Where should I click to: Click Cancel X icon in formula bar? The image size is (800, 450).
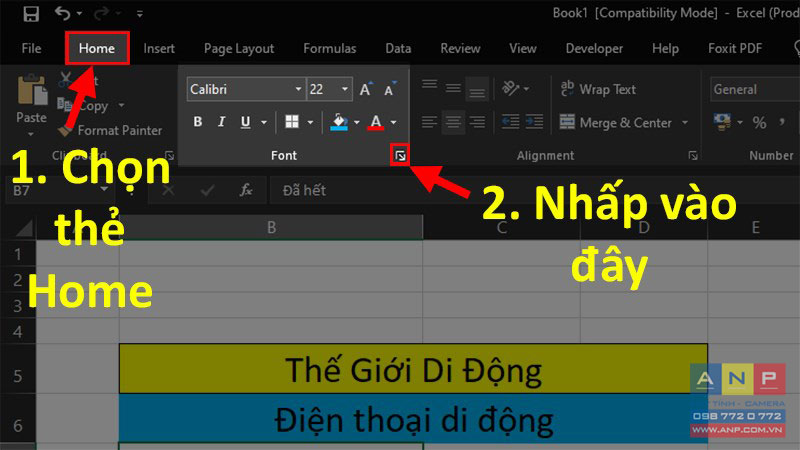pos(168,191)
